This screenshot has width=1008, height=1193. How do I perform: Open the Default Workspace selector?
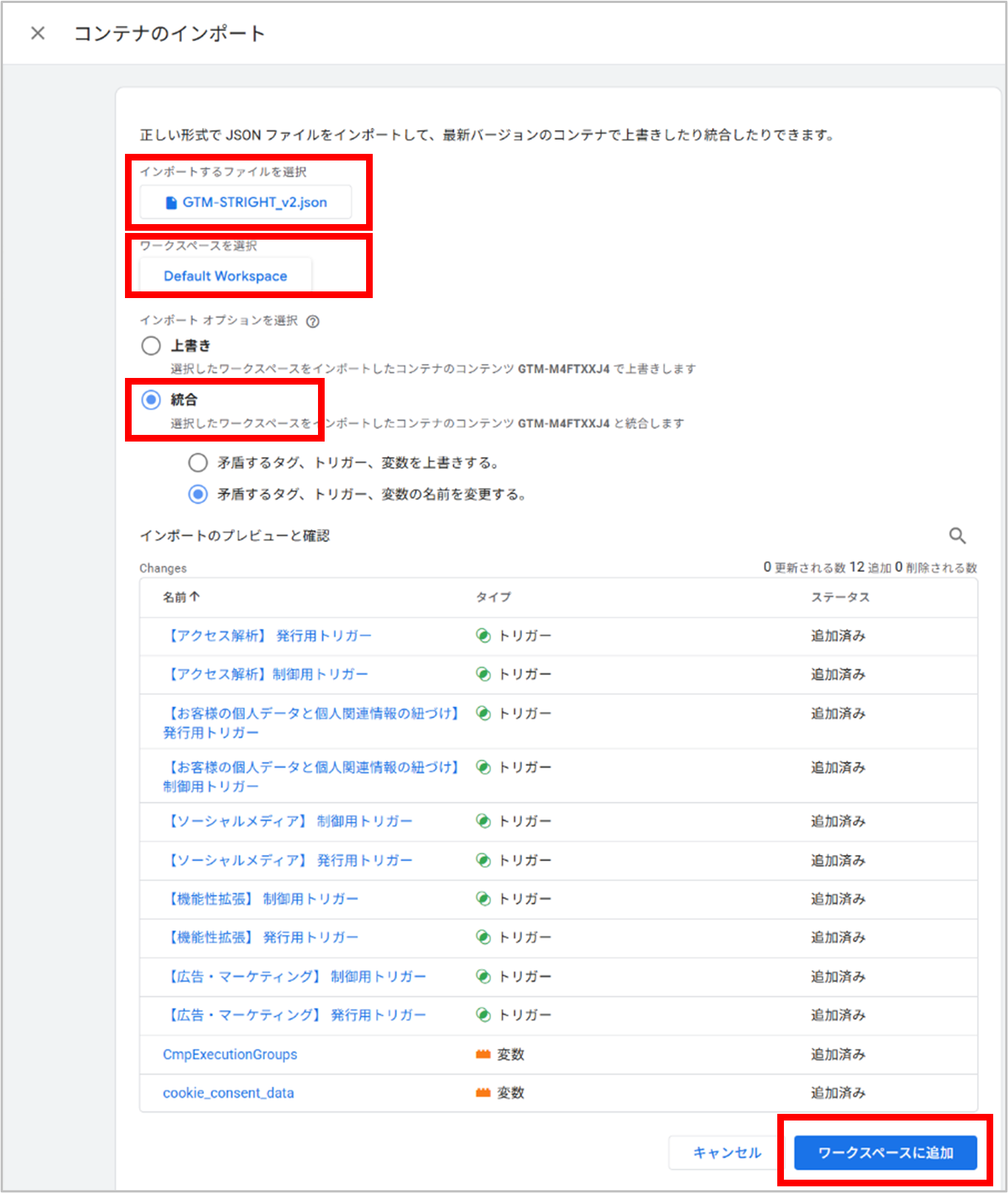(226, 276)
